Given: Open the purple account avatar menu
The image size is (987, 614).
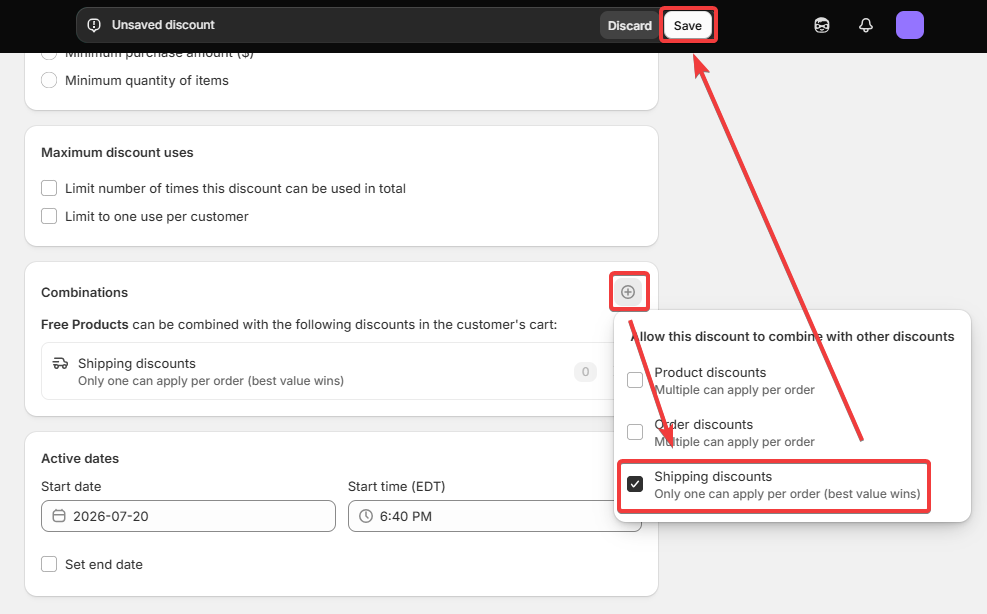Looking at the screenshot, I should tap(910, 25).
